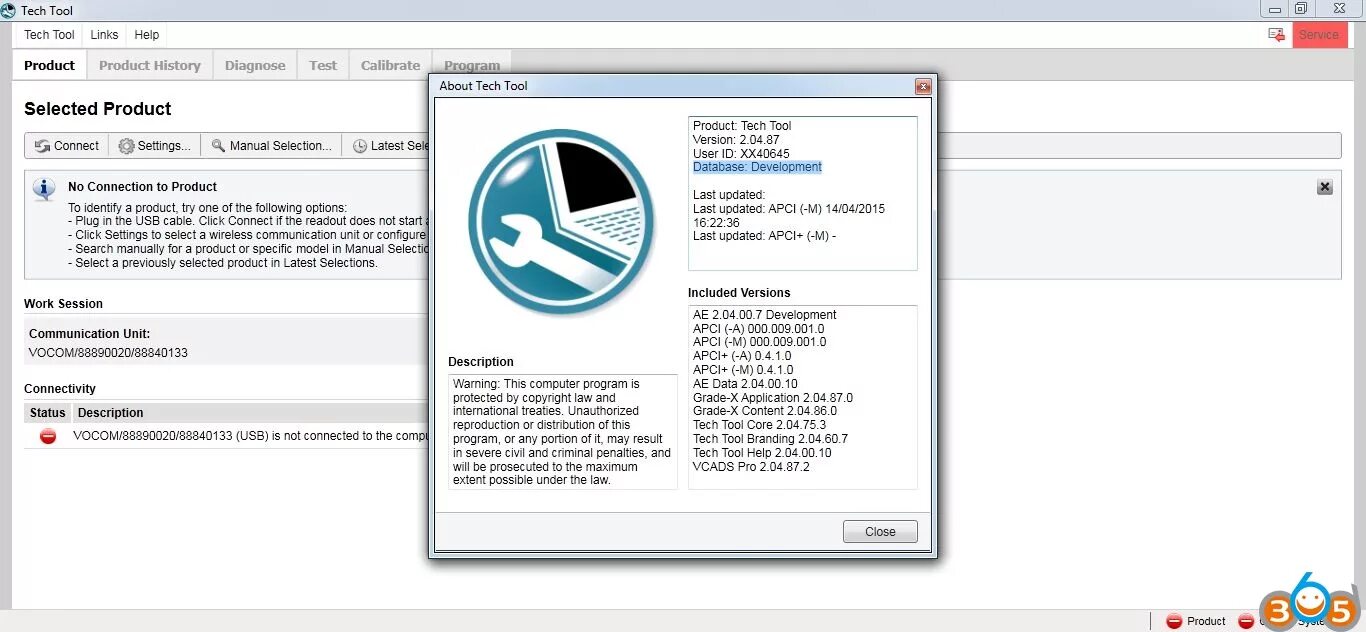
Task: Switch to the Diagnose tab
Action: pos(255,66)
